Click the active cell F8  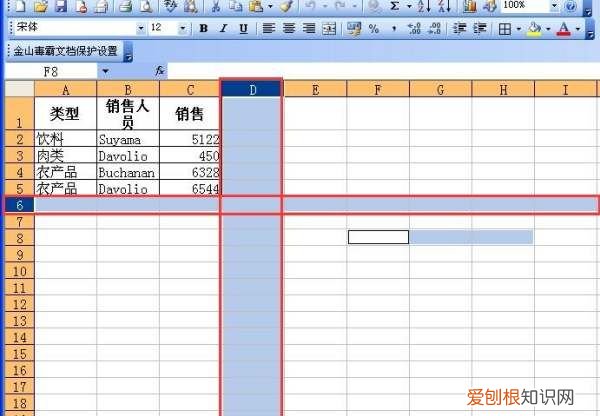(x=378, y=237)
